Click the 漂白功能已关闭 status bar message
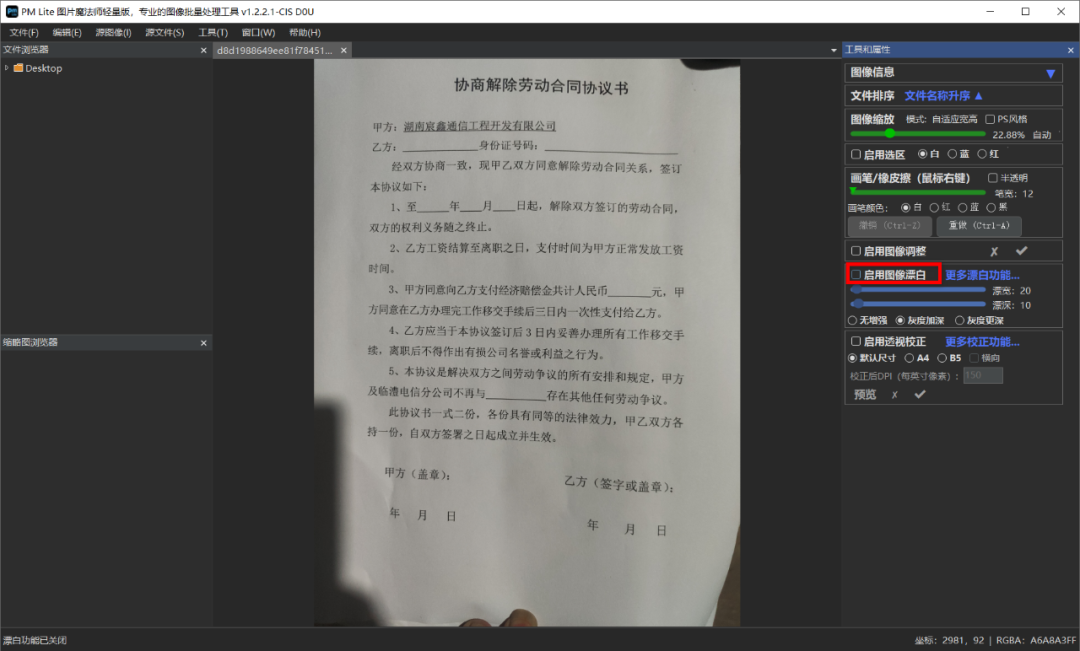Image resolution: width=1080 pixels, height=651 pixels. [35, 640]
